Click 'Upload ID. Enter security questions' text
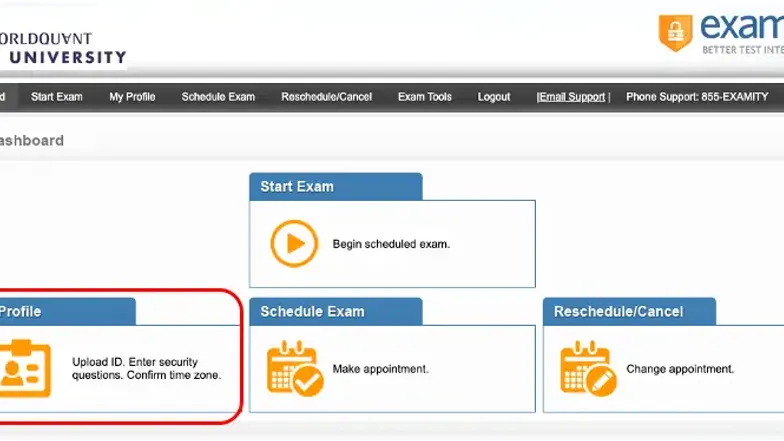 pyautogui.click(x=146, y=368)
